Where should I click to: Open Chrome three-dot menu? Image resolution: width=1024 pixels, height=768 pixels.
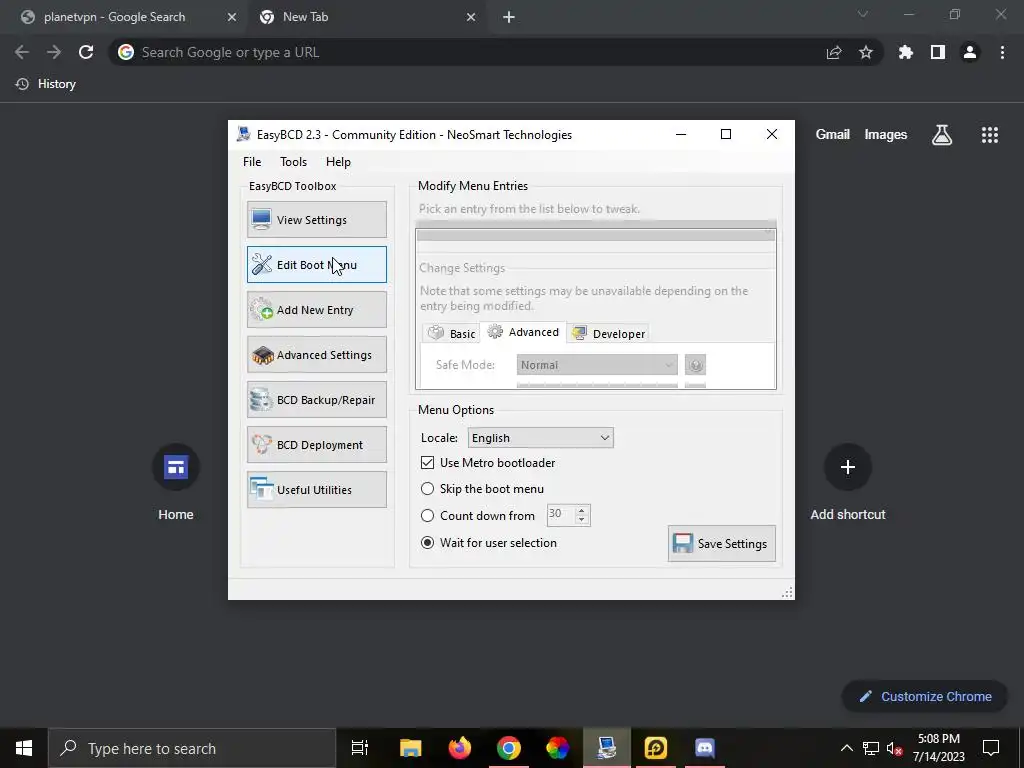(x=1002, y=52)
